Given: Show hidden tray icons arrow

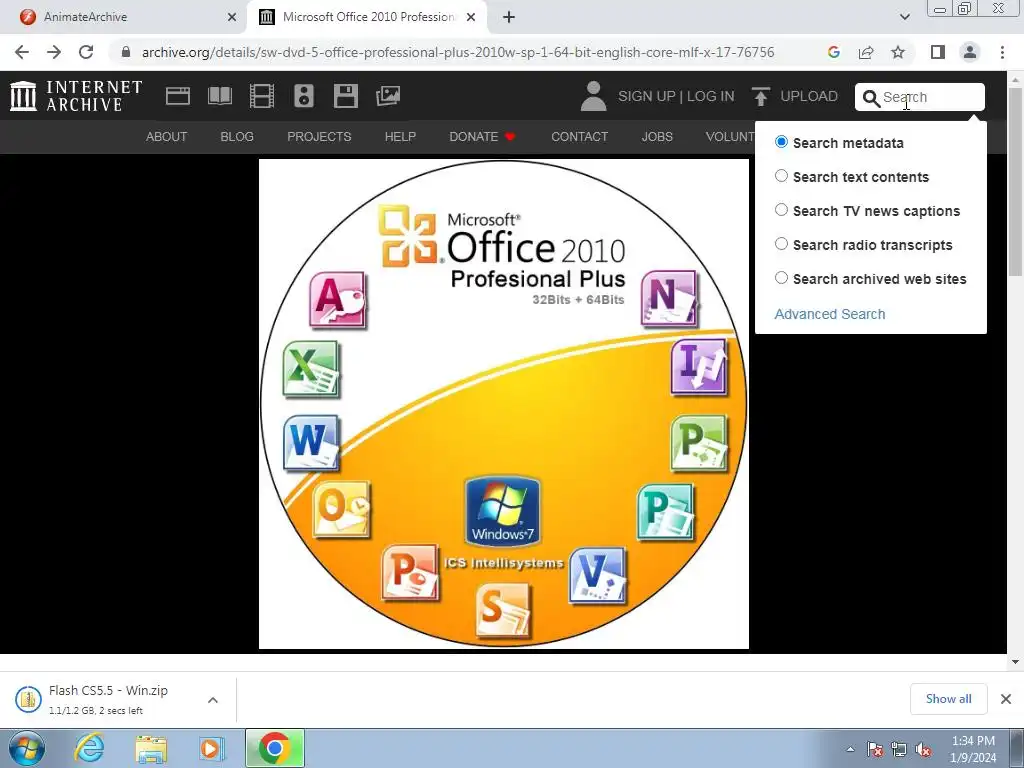Looking at the screenshot, I should [x=850, y=749].
